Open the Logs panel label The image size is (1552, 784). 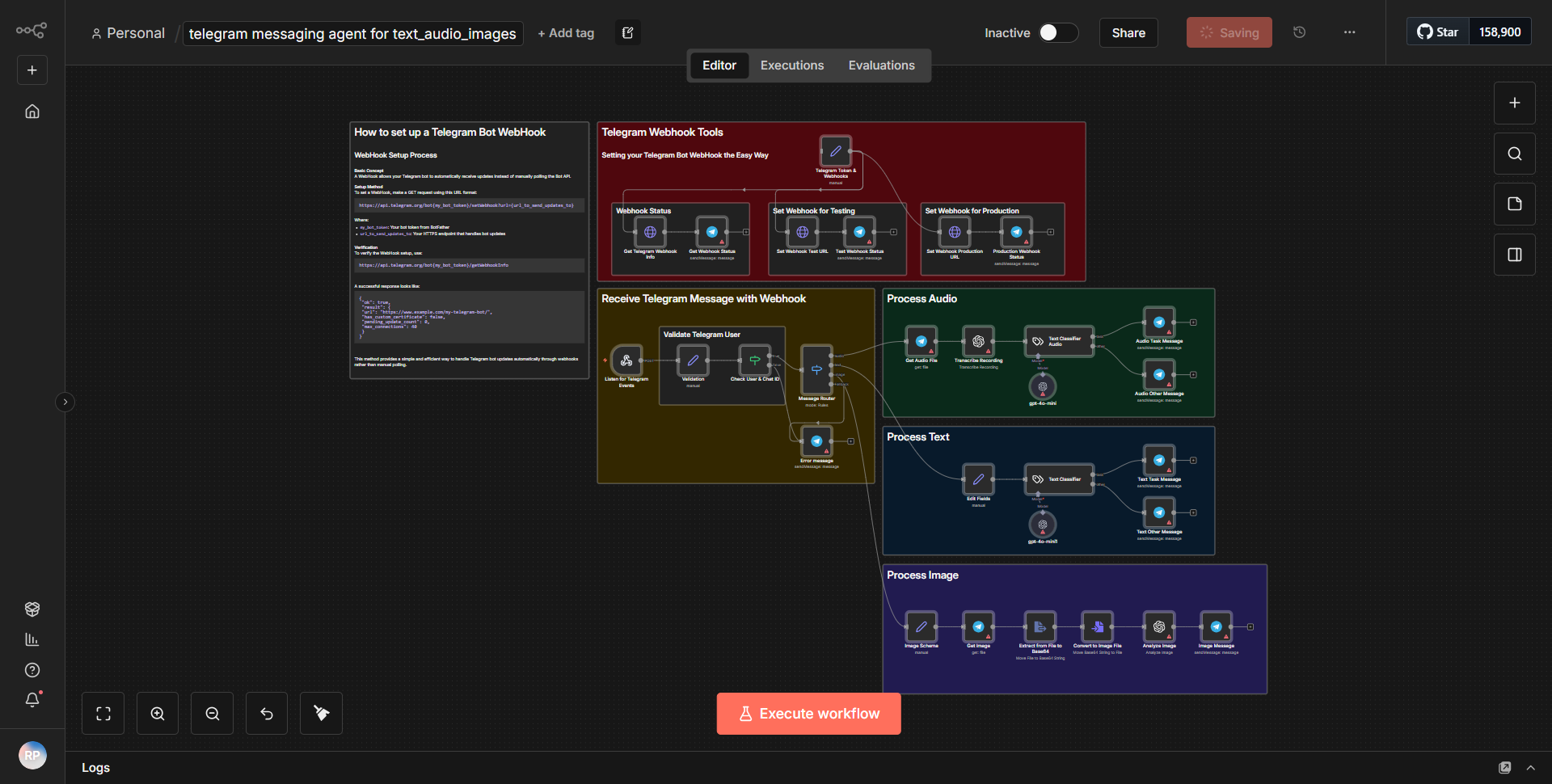[96, 768]
